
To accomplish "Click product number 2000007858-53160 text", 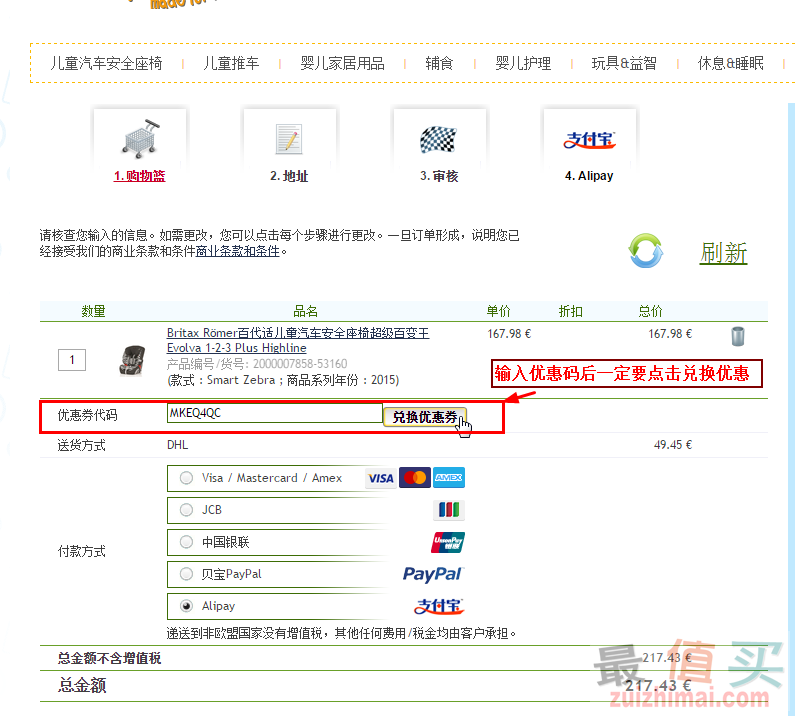I will (x=300, y=364).
